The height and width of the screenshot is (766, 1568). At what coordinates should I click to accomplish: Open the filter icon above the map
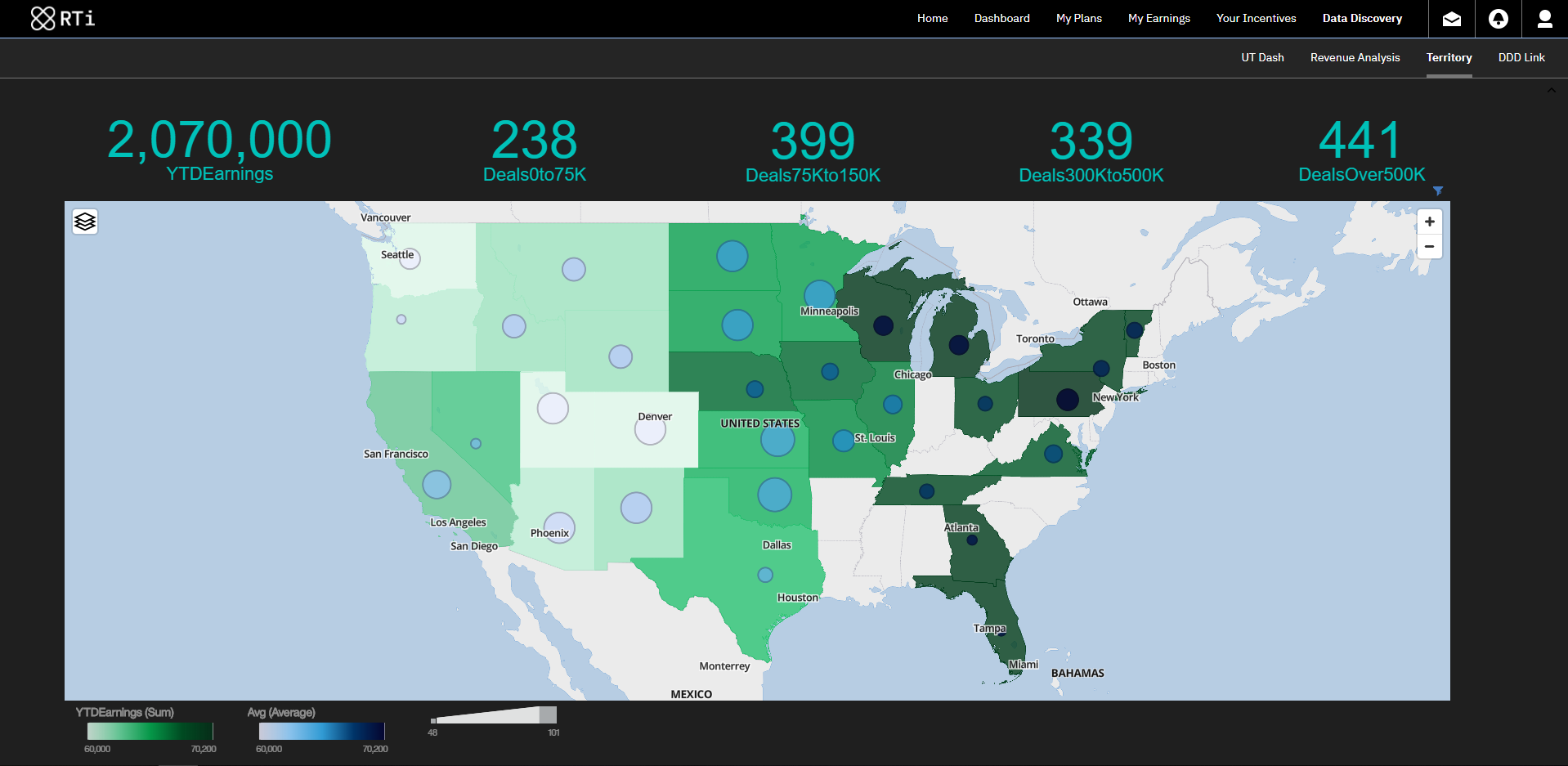click(1438, 191)
